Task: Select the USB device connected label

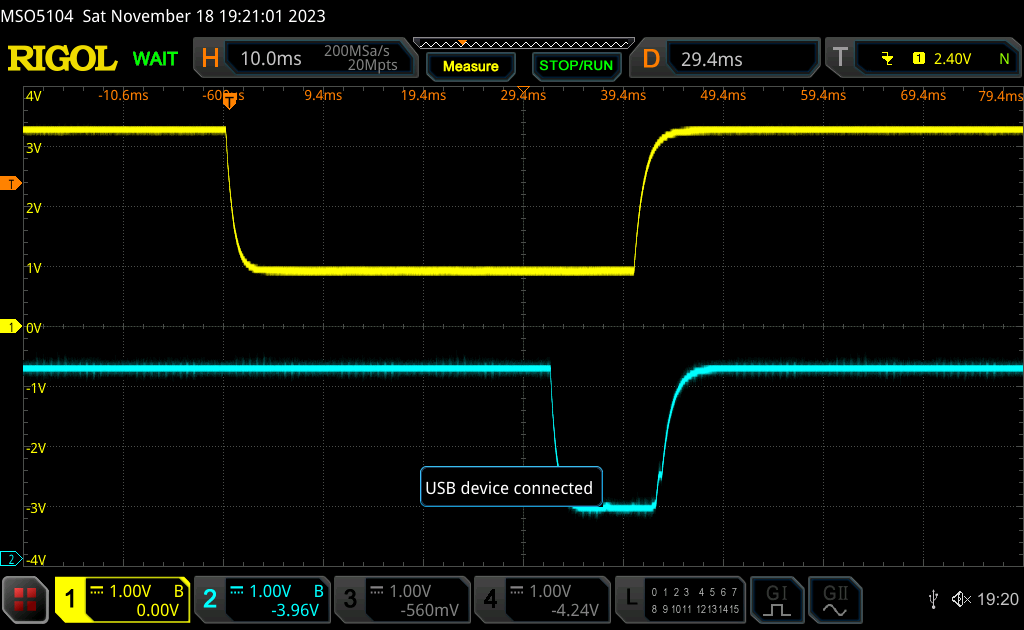Action: (x=511, y=487)
